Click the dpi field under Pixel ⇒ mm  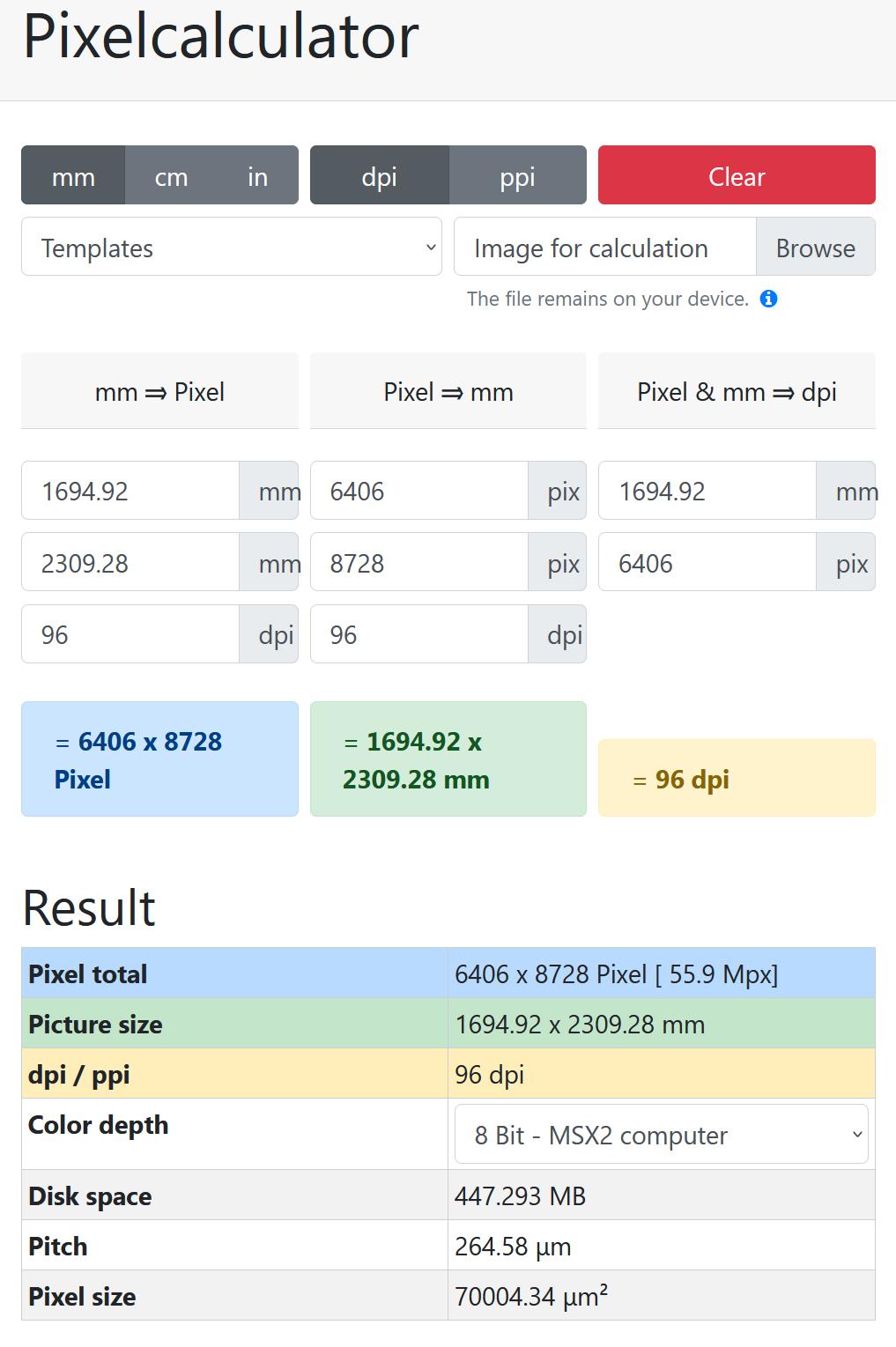coord(419,634)
